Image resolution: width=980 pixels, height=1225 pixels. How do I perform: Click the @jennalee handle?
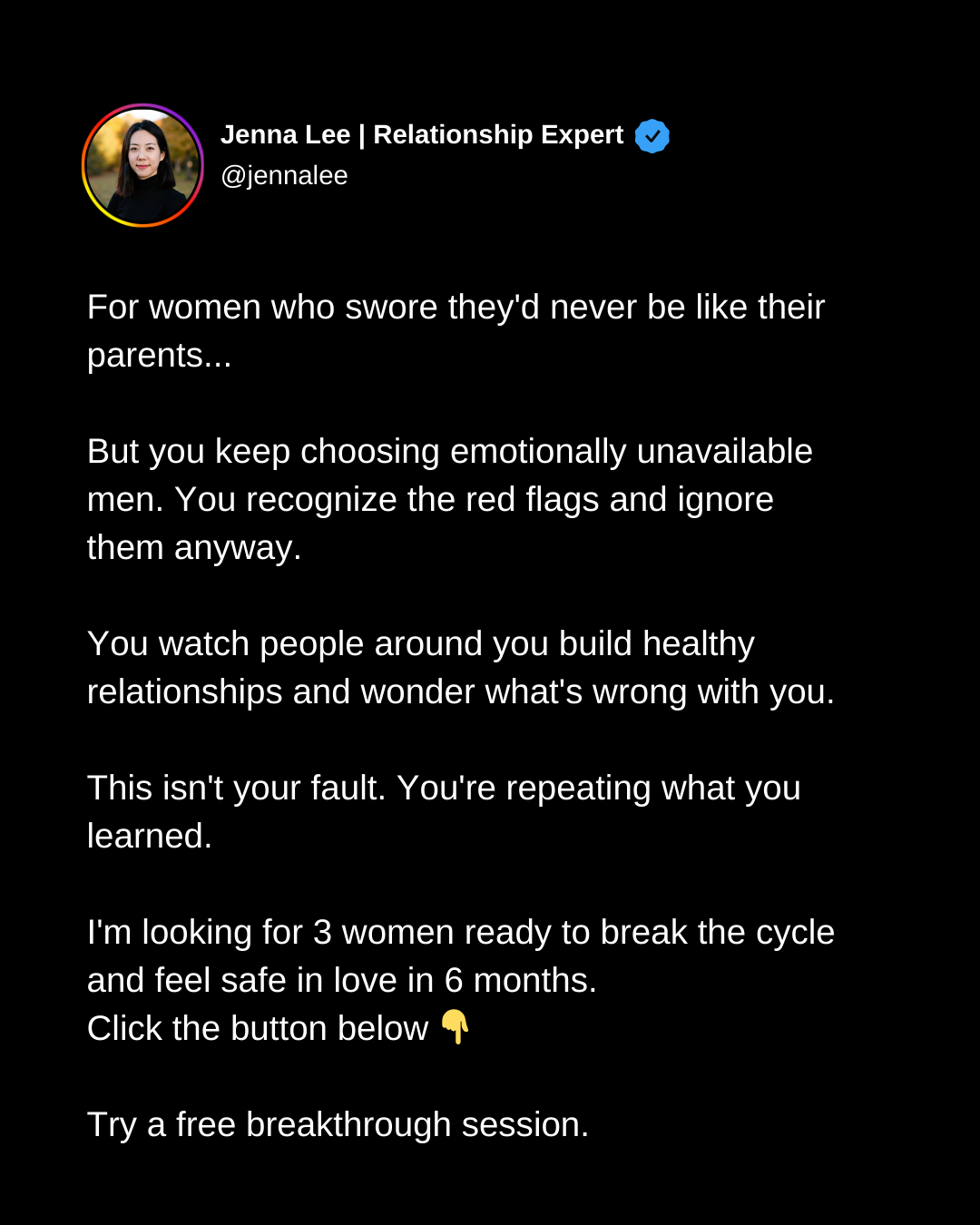coord(284,175)
